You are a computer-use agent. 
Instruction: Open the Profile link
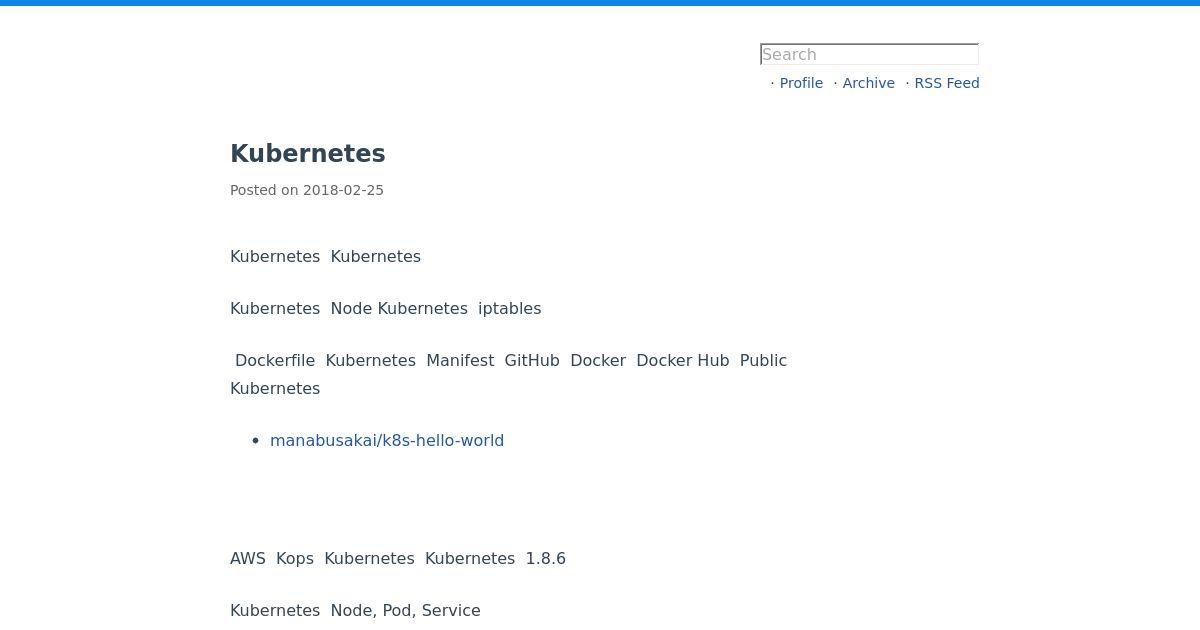[801, 83]
